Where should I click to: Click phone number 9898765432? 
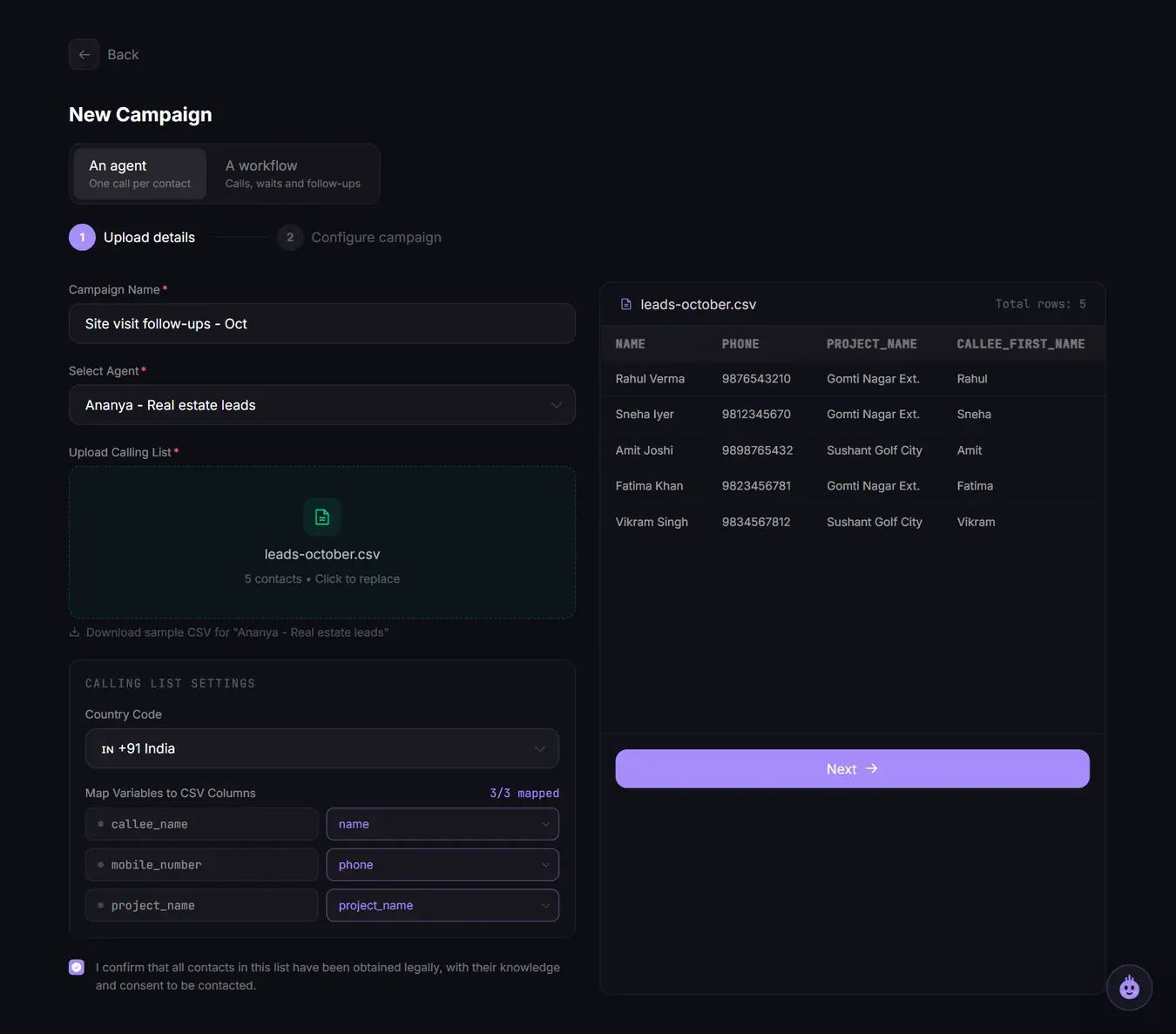coord(757,450)
